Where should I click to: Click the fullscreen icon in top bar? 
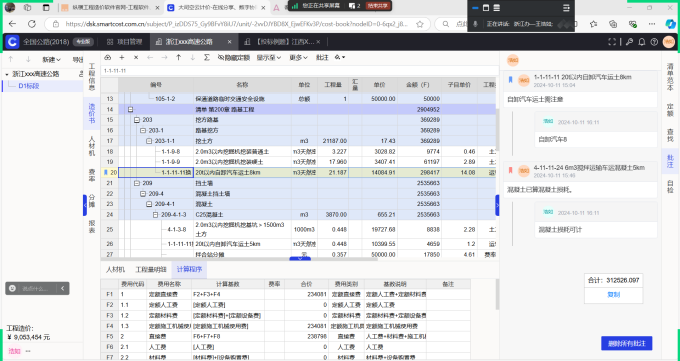(612, 42)
